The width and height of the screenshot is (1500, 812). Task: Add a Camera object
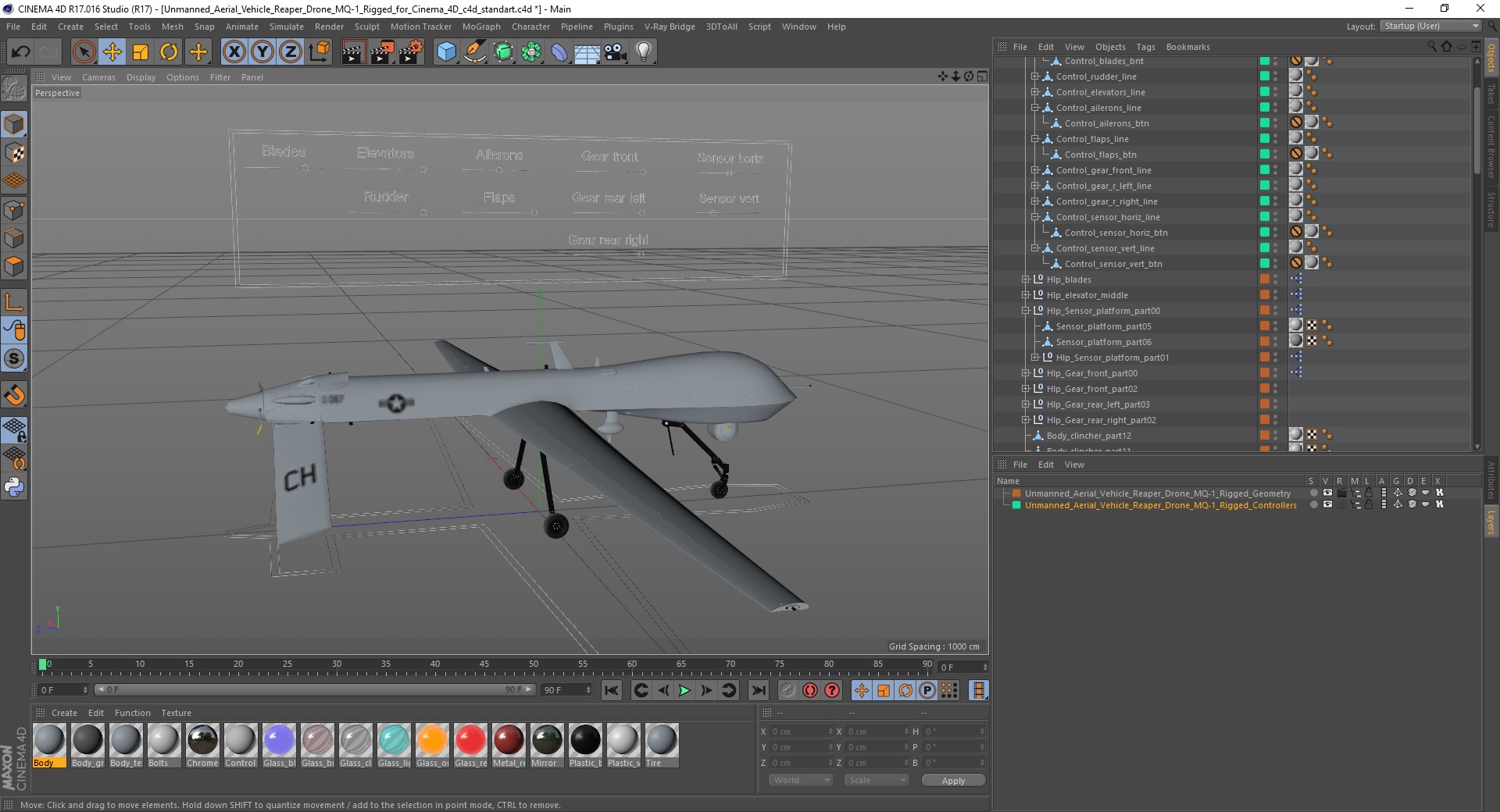616,52
